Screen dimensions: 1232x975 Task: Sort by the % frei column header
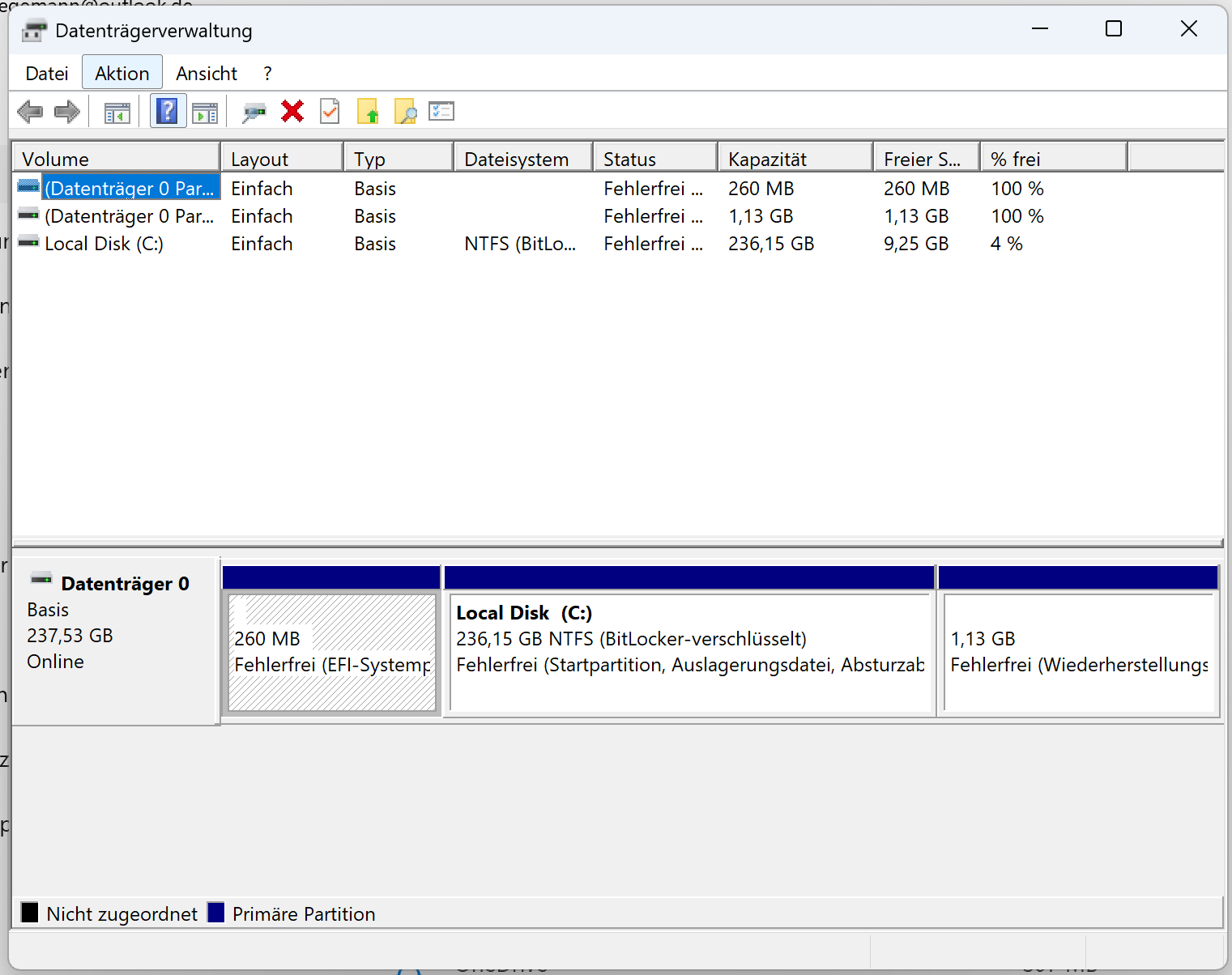(x=1054, y=159)
